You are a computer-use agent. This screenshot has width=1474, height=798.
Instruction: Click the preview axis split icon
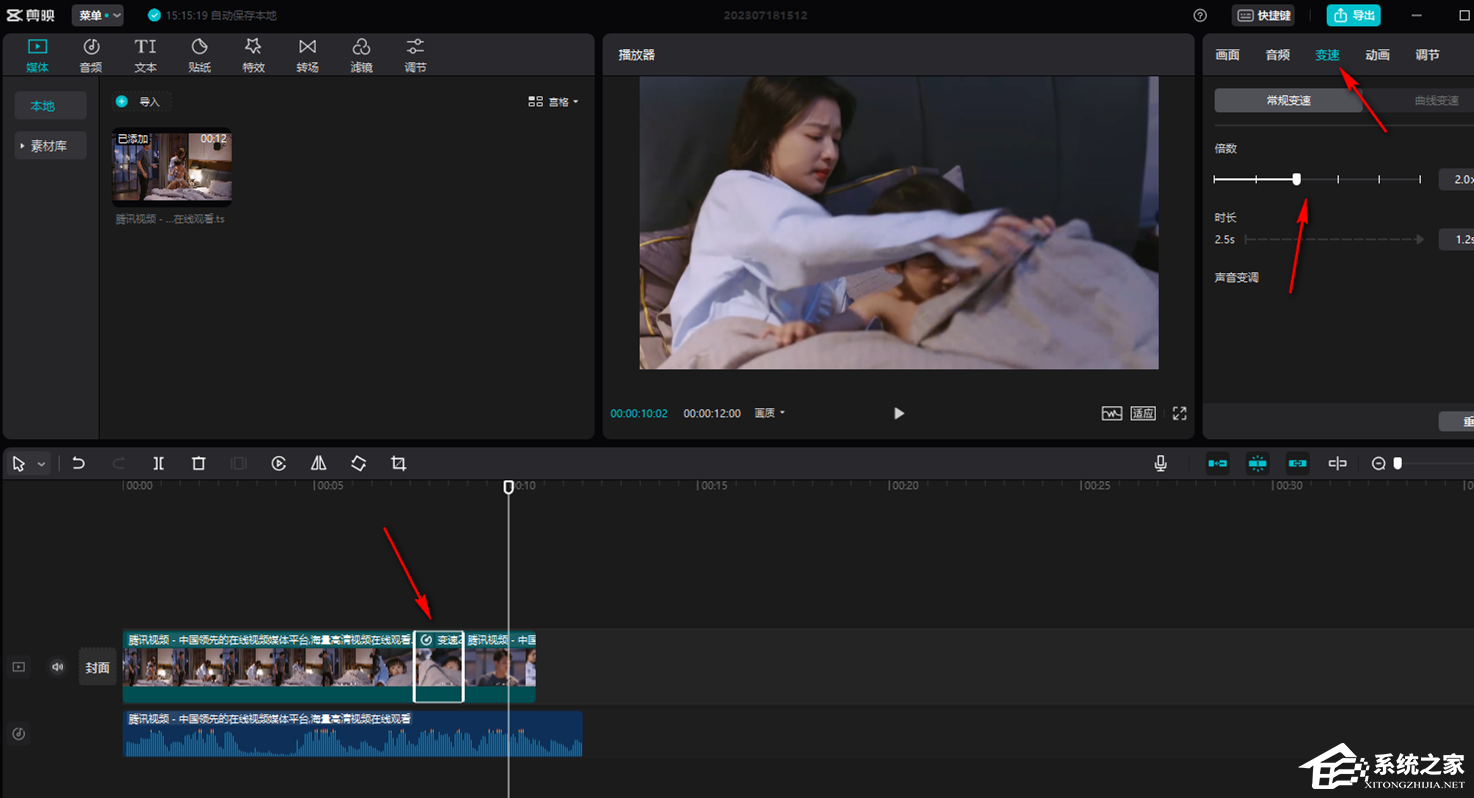tap(1337, 463)
